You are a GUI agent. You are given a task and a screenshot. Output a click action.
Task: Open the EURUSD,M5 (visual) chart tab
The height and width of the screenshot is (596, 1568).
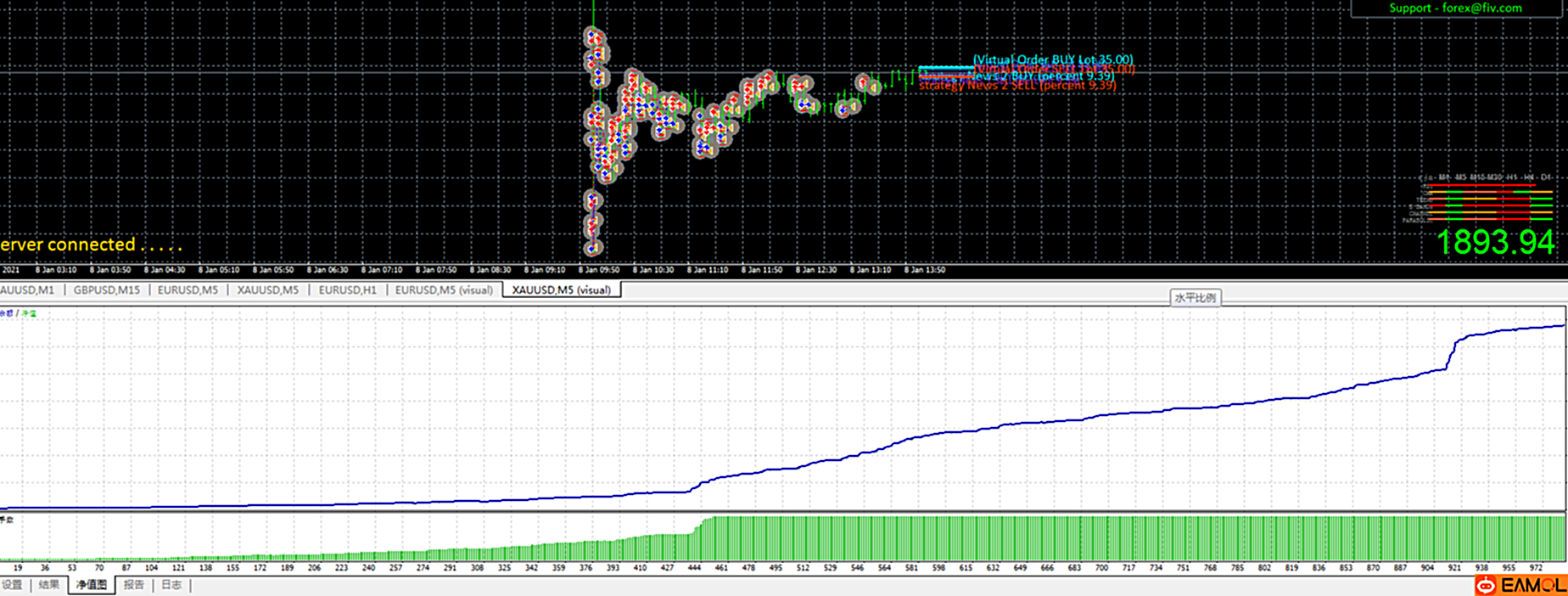coord(444,290)
